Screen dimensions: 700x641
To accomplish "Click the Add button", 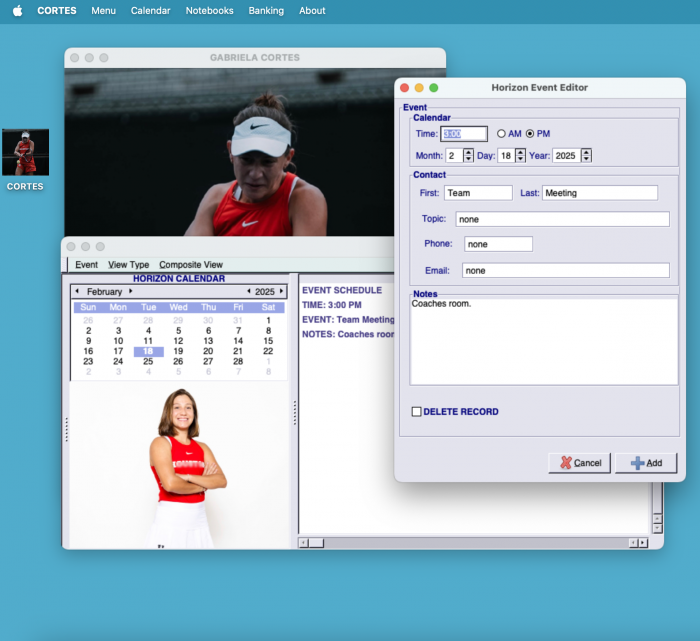I will pos(646,463).
